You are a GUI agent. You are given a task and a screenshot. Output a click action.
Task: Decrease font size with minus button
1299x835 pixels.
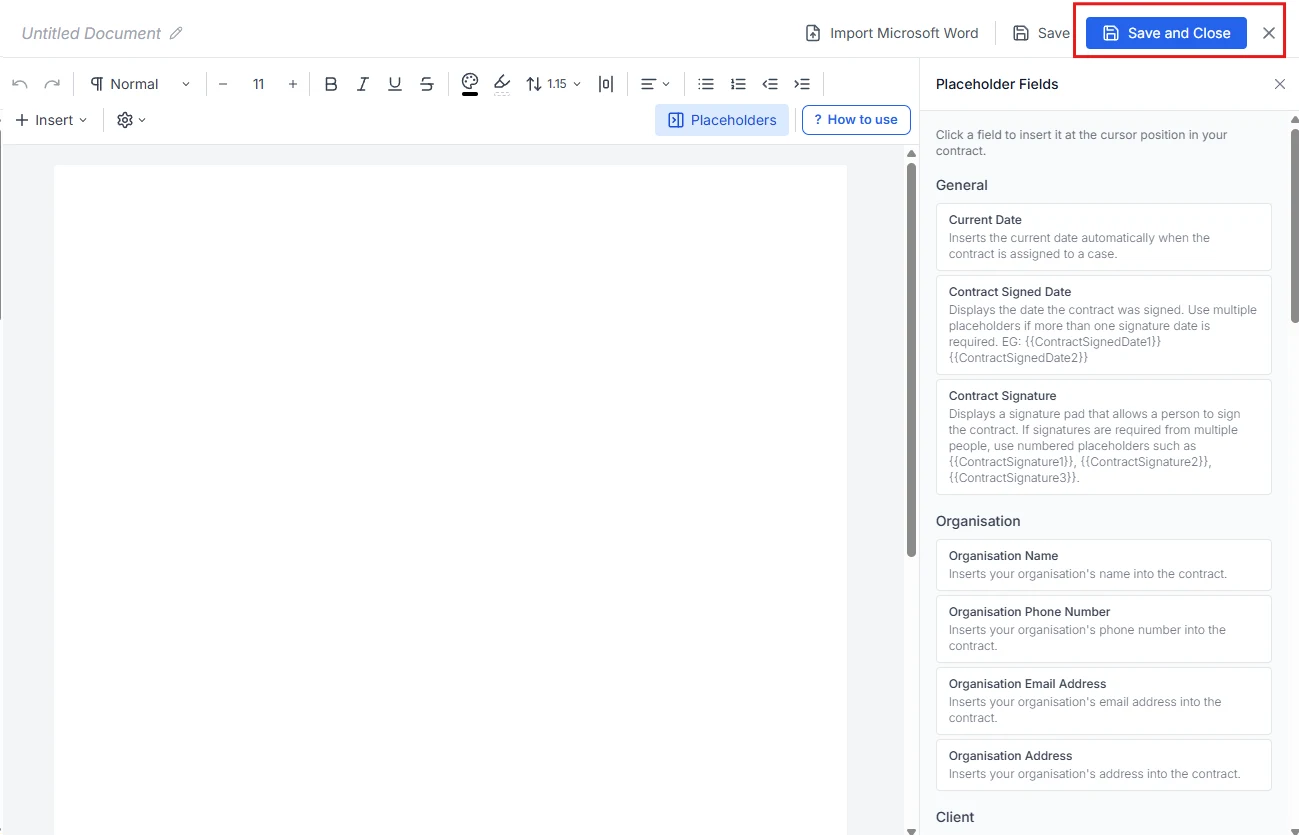click(x=223, y=84)
